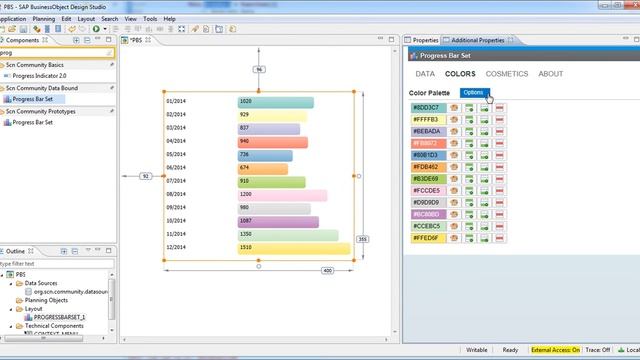This screenshot has width=640, height=360.
Task: Open the color picker for #80B1D3
Action: 454,155
